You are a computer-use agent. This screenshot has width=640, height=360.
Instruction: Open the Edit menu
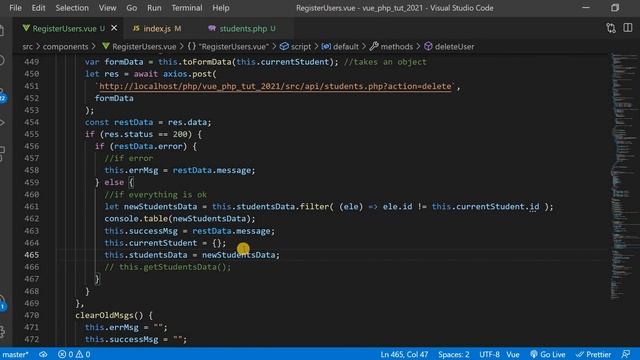coord(38,8)
